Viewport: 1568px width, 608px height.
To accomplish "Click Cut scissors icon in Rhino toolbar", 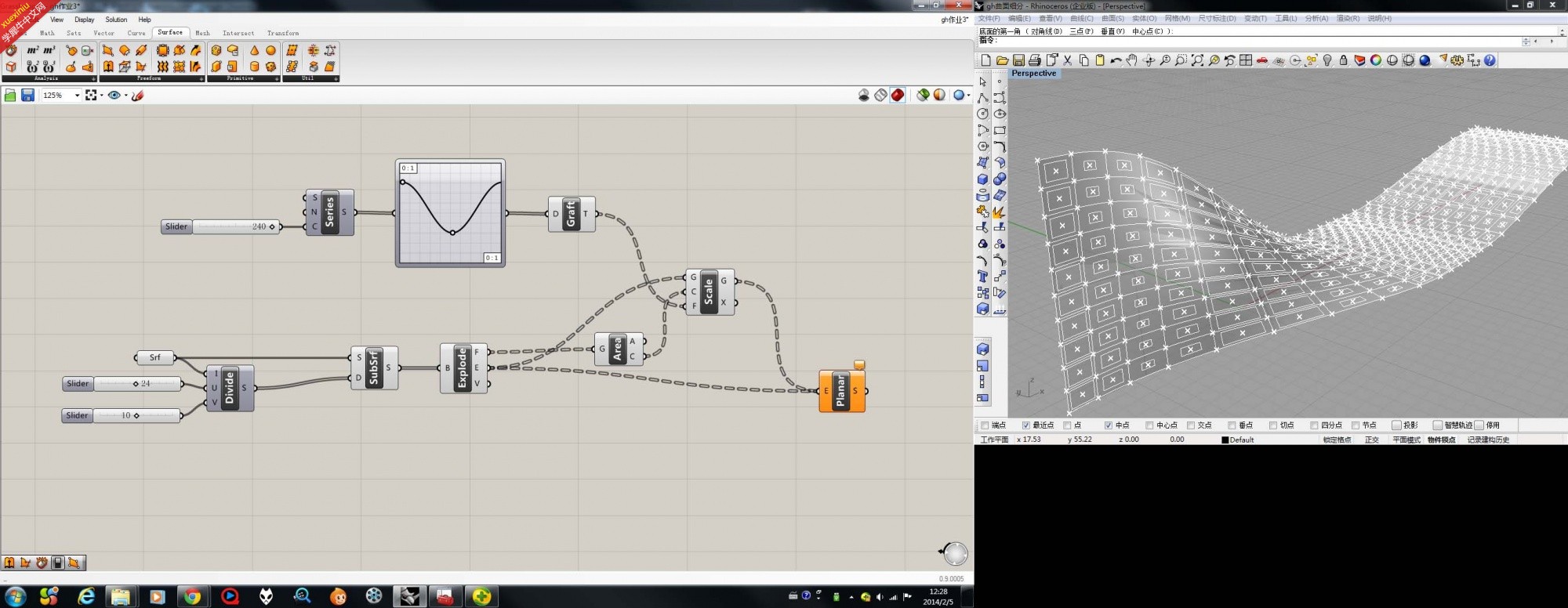I will (x=1068, y=60).
